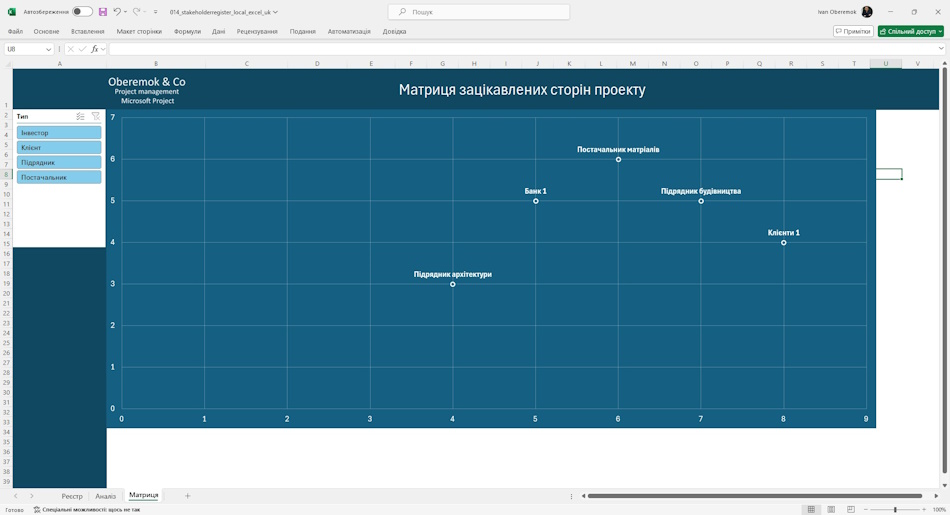Click the zoom slider handle
Image resolution: width=950 pixels, height=515 pixels.
click(895, 510)
